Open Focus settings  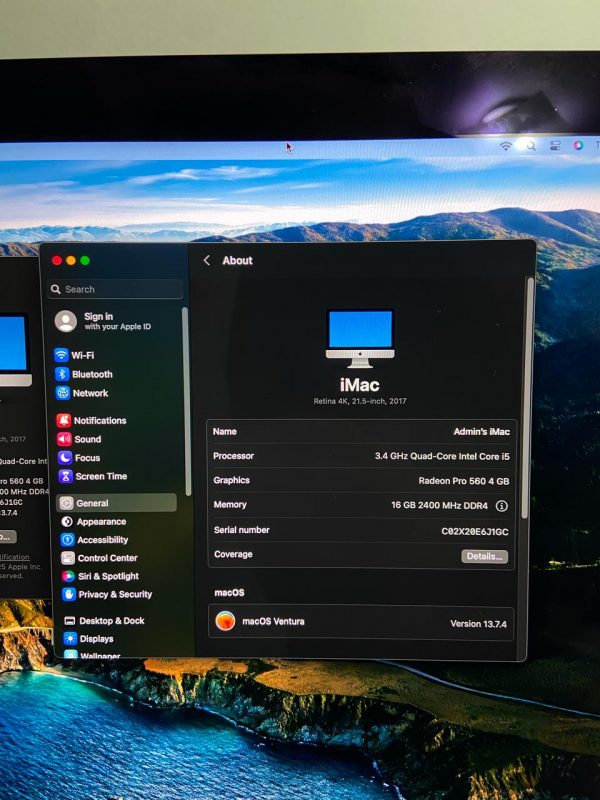tap(87, 458)
